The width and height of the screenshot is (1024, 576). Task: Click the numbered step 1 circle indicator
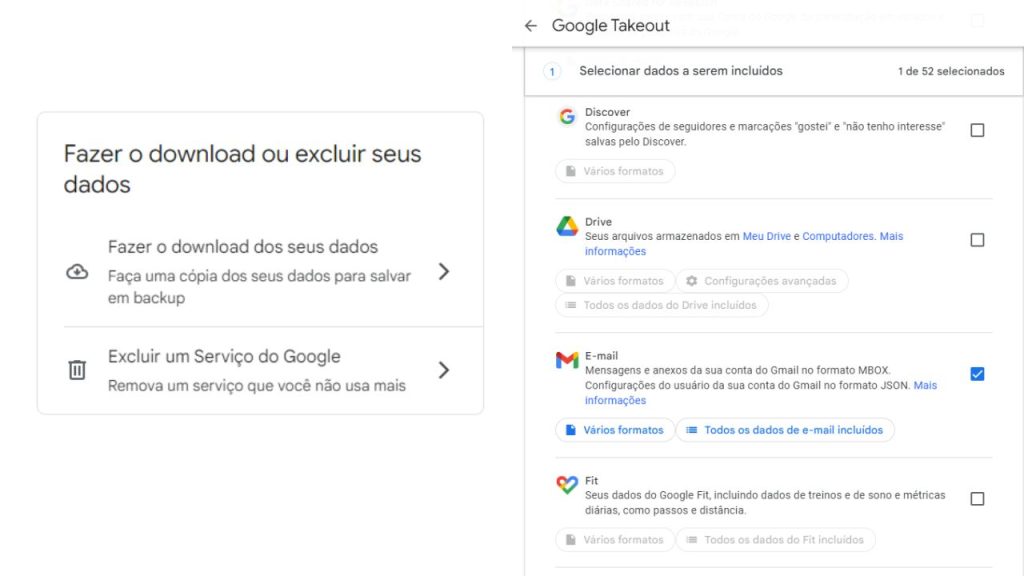click(x=551, y=71)
